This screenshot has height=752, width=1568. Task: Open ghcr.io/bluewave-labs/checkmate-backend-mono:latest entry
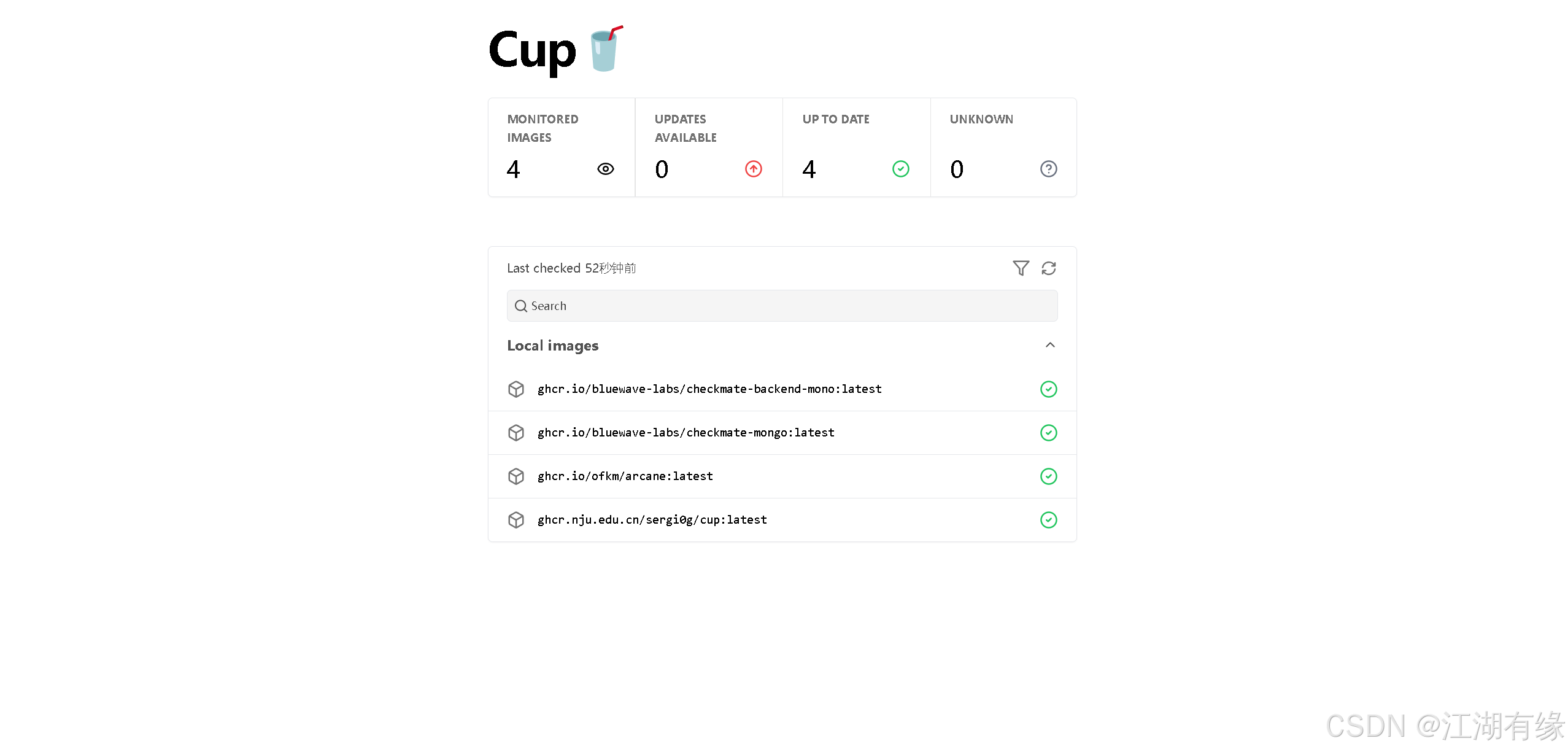pos(709,389)
